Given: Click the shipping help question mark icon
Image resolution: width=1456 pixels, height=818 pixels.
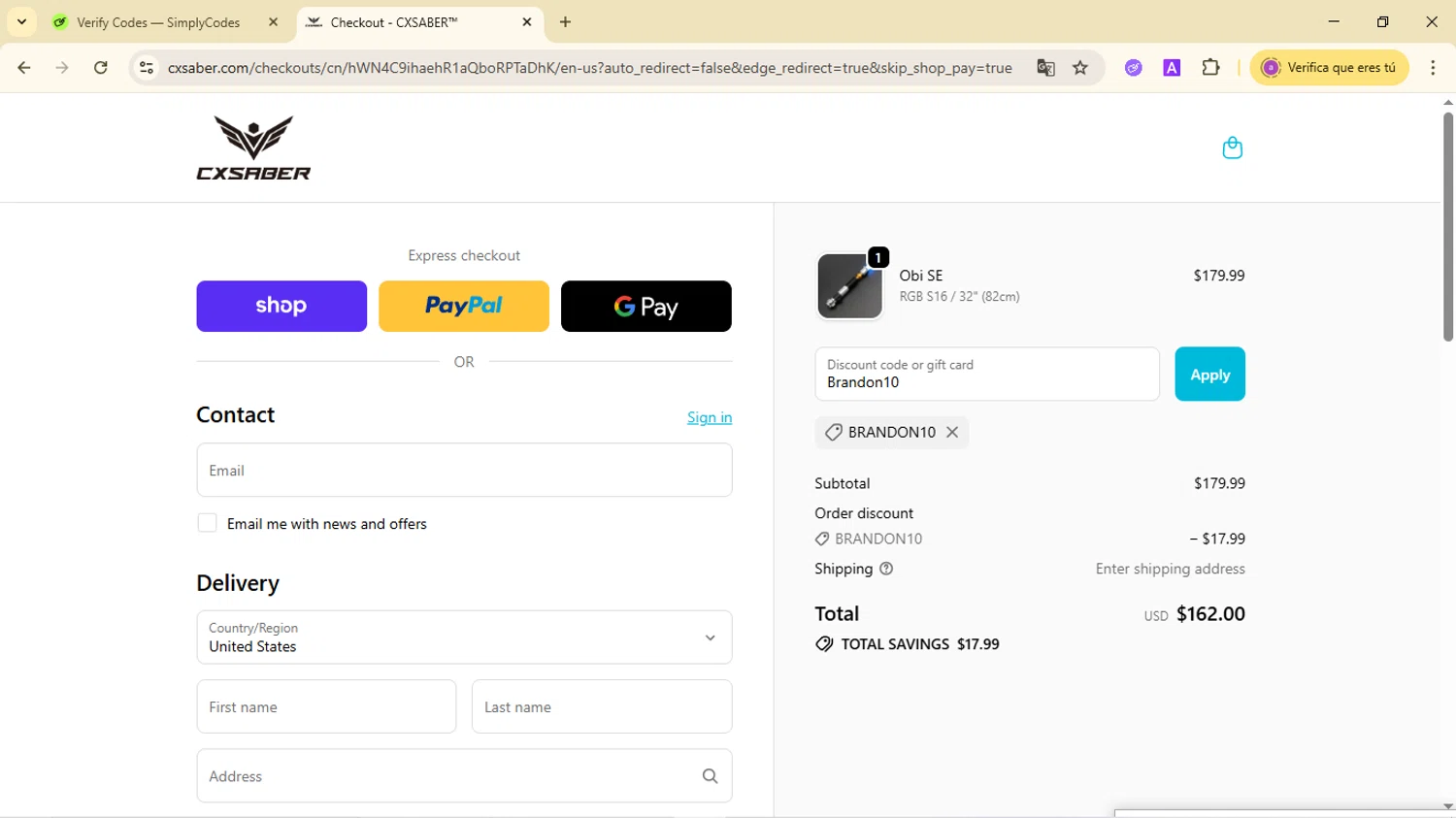Looking at the screenshot, I should [x=886, y=569].
